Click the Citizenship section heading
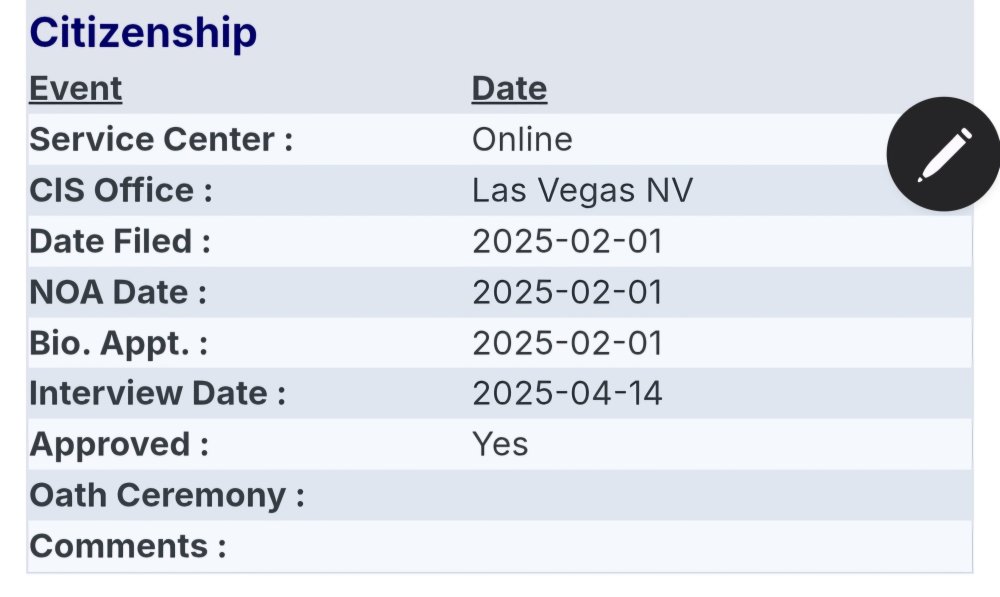The width and height of the screenshot is (1000, 597). (143, 33)
